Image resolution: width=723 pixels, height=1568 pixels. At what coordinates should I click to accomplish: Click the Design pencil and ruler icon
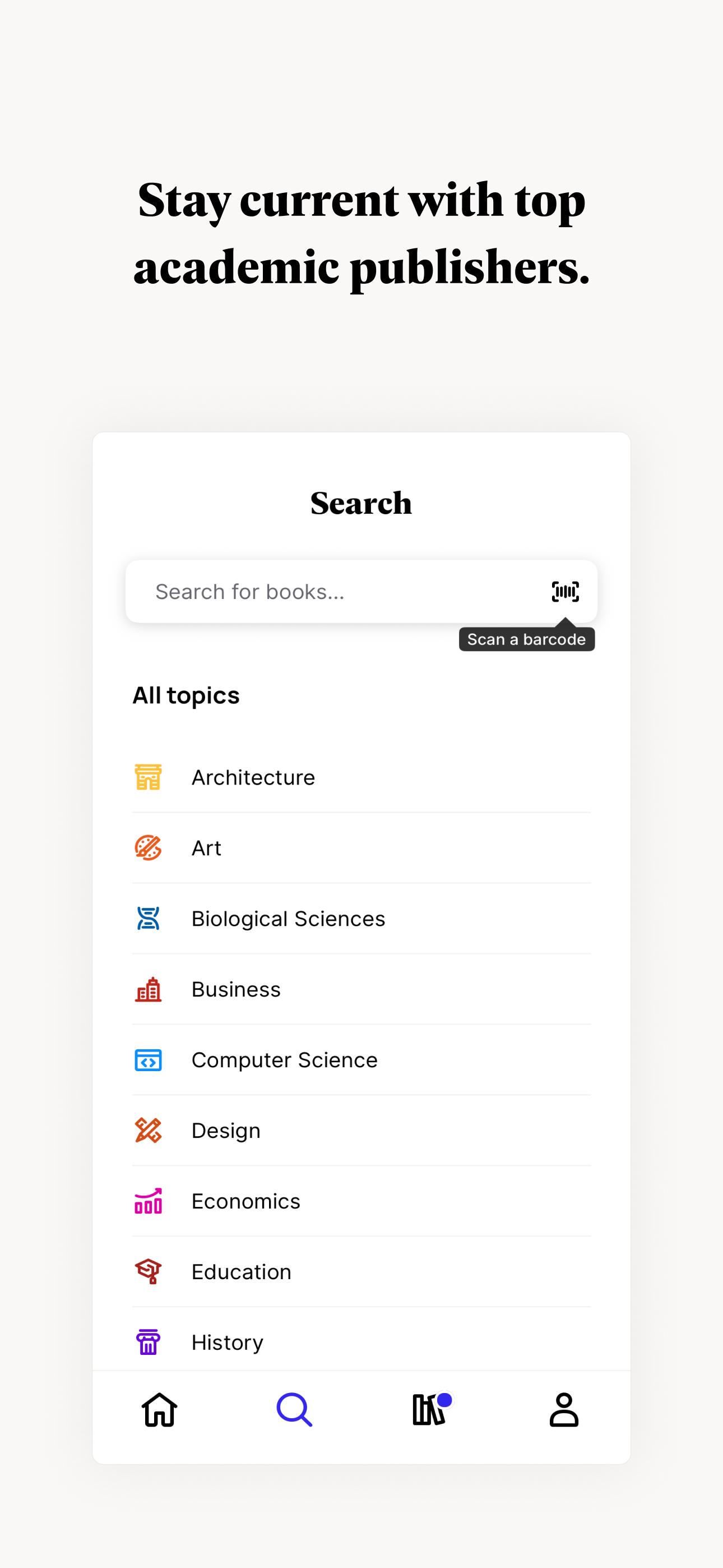(x=148, y=1131)
